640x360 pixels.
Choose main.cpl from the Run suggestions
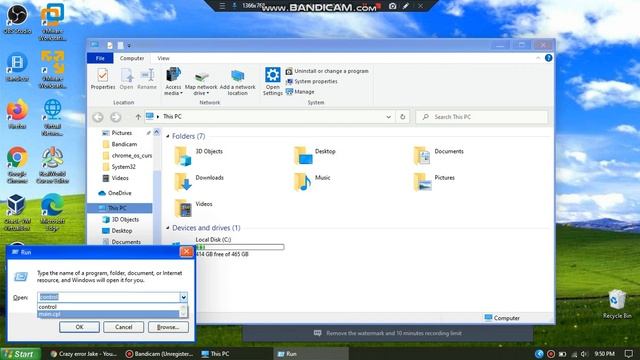108,314
